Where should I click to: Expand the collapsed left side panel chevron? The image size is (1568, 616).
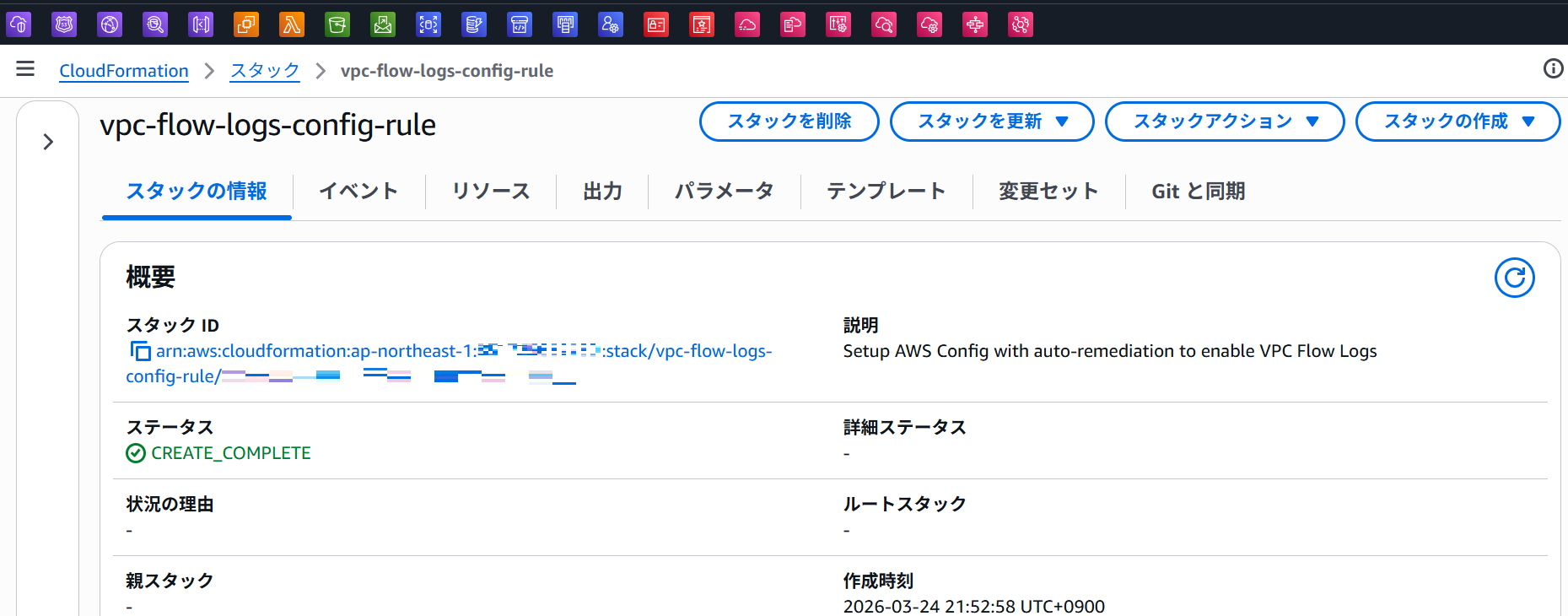tap(48, 142)
